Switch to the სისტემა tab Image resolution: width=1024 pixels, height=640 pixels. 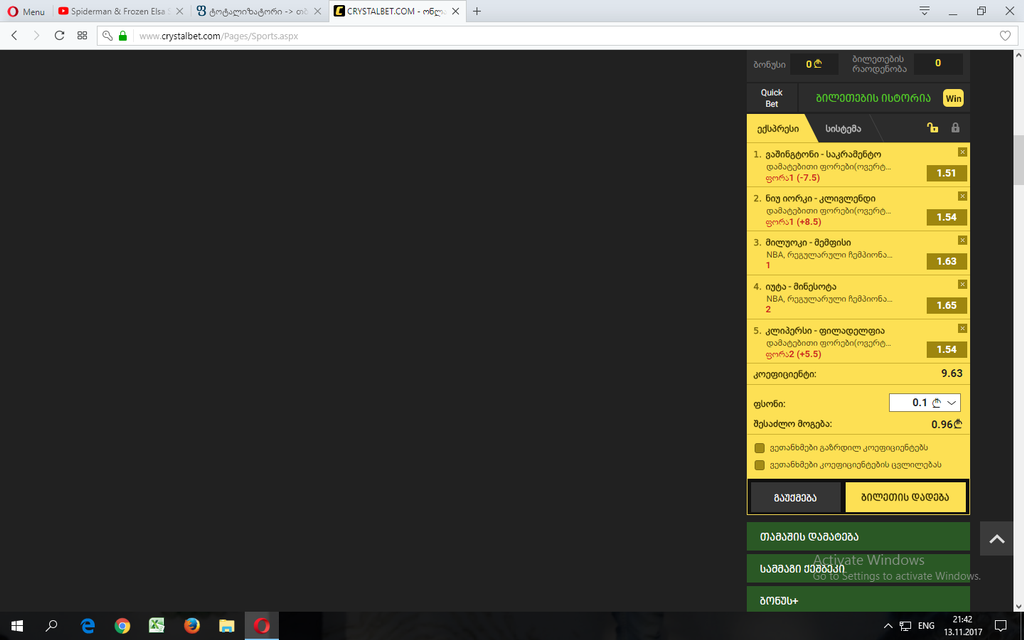(x=843, y=129)
